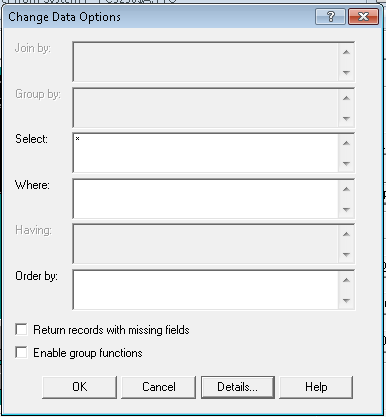386x417 pixels.
Task: Click the Group by scroll up arrow
Action: point(346,98)
